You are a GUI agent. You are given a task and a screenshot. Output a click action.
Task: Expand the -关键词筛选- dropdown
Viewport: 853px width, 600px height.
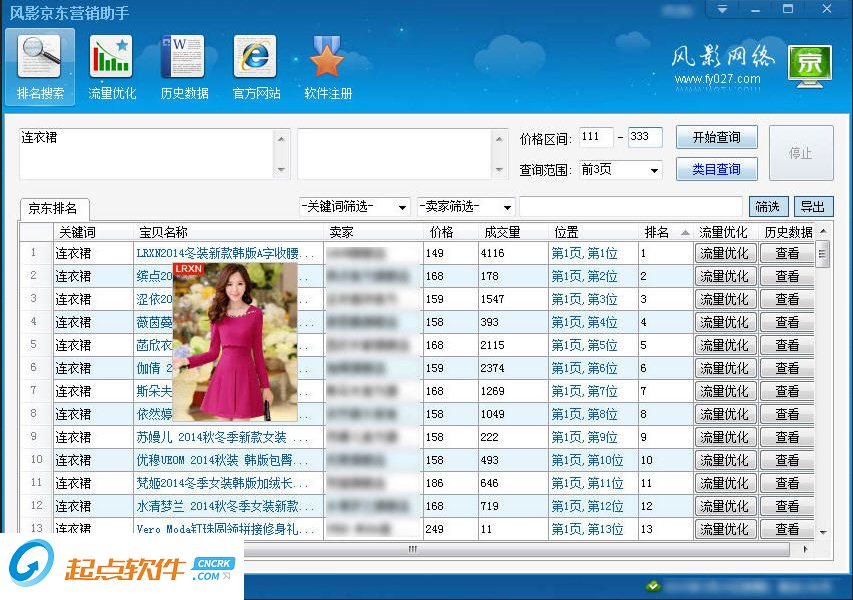click(354, 207)
